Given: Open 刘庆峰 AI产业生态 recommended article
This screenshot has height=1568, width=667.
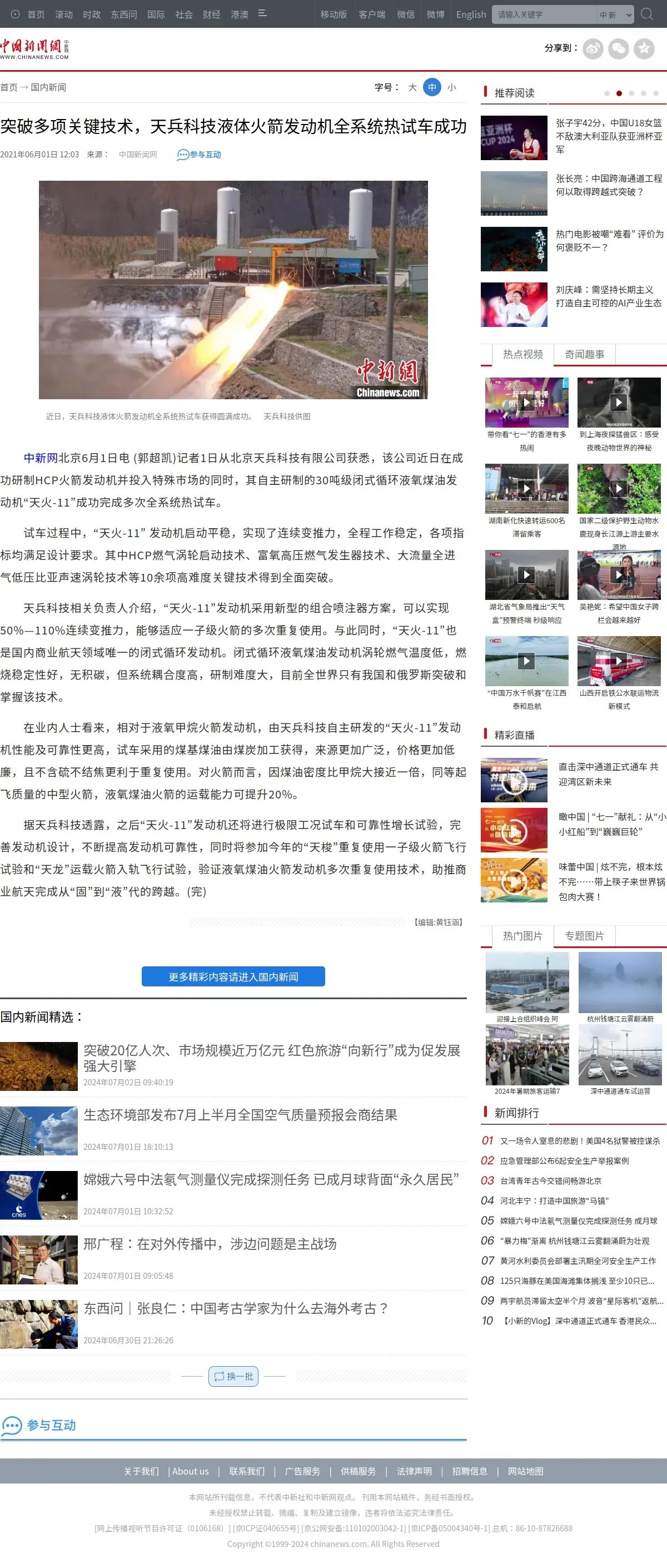Looking at the screenshot, I should [x=609, y=296].
